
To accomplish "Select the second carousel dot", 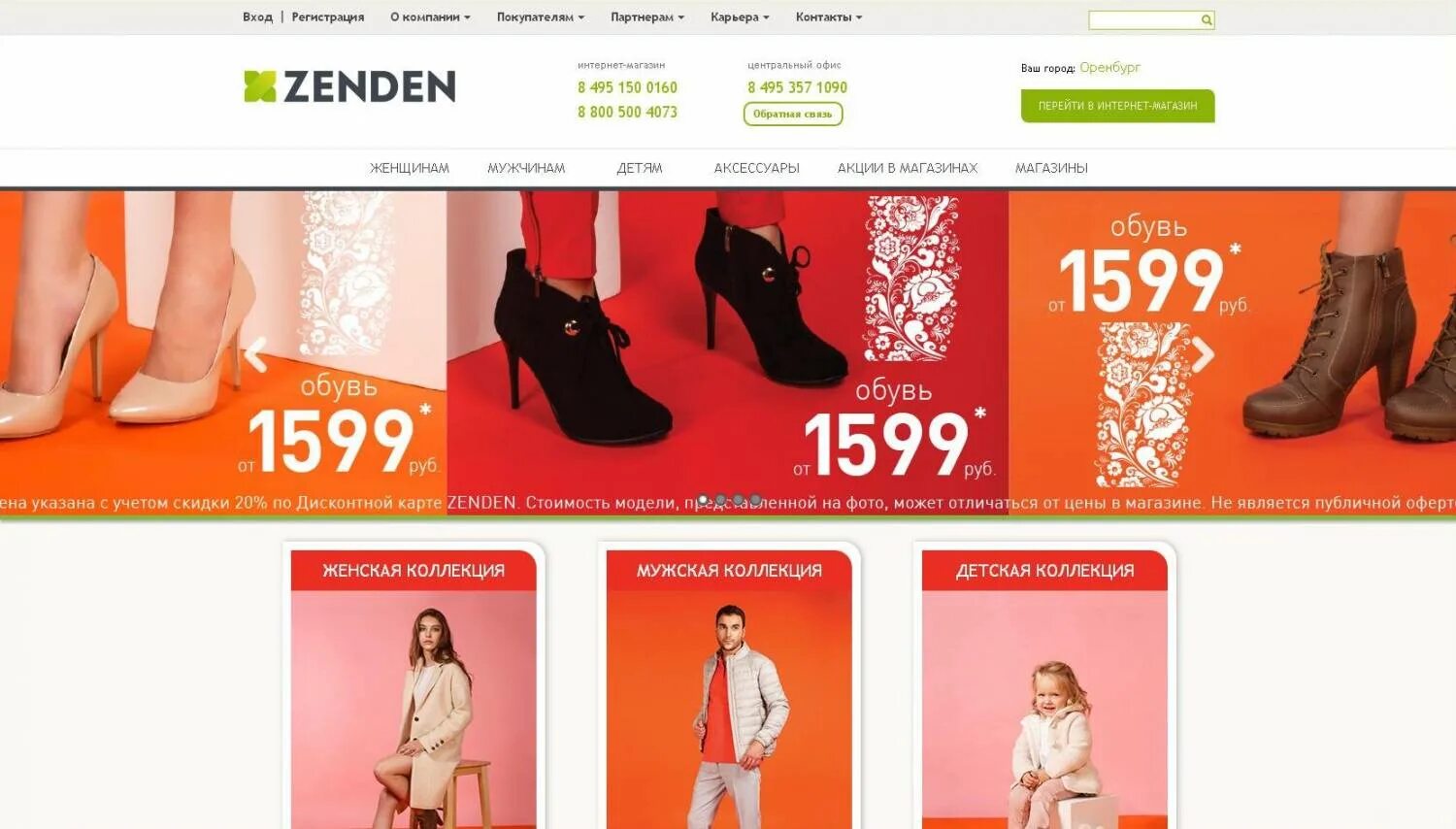I will pyautogui.click(x=720, y=500).
